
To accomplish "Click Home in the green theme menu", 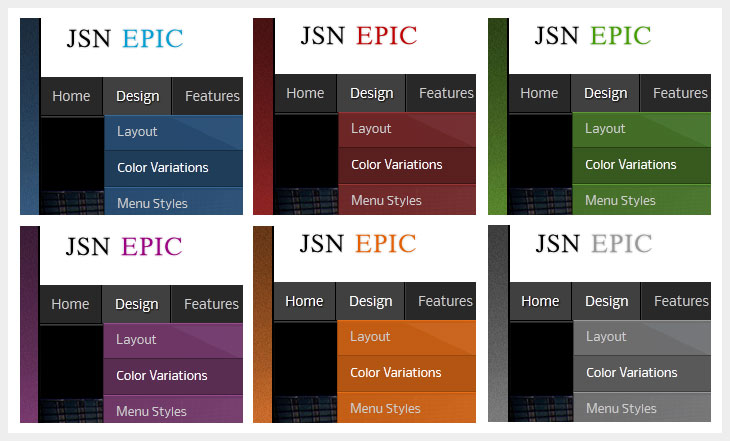I will (x=539, y=93).
